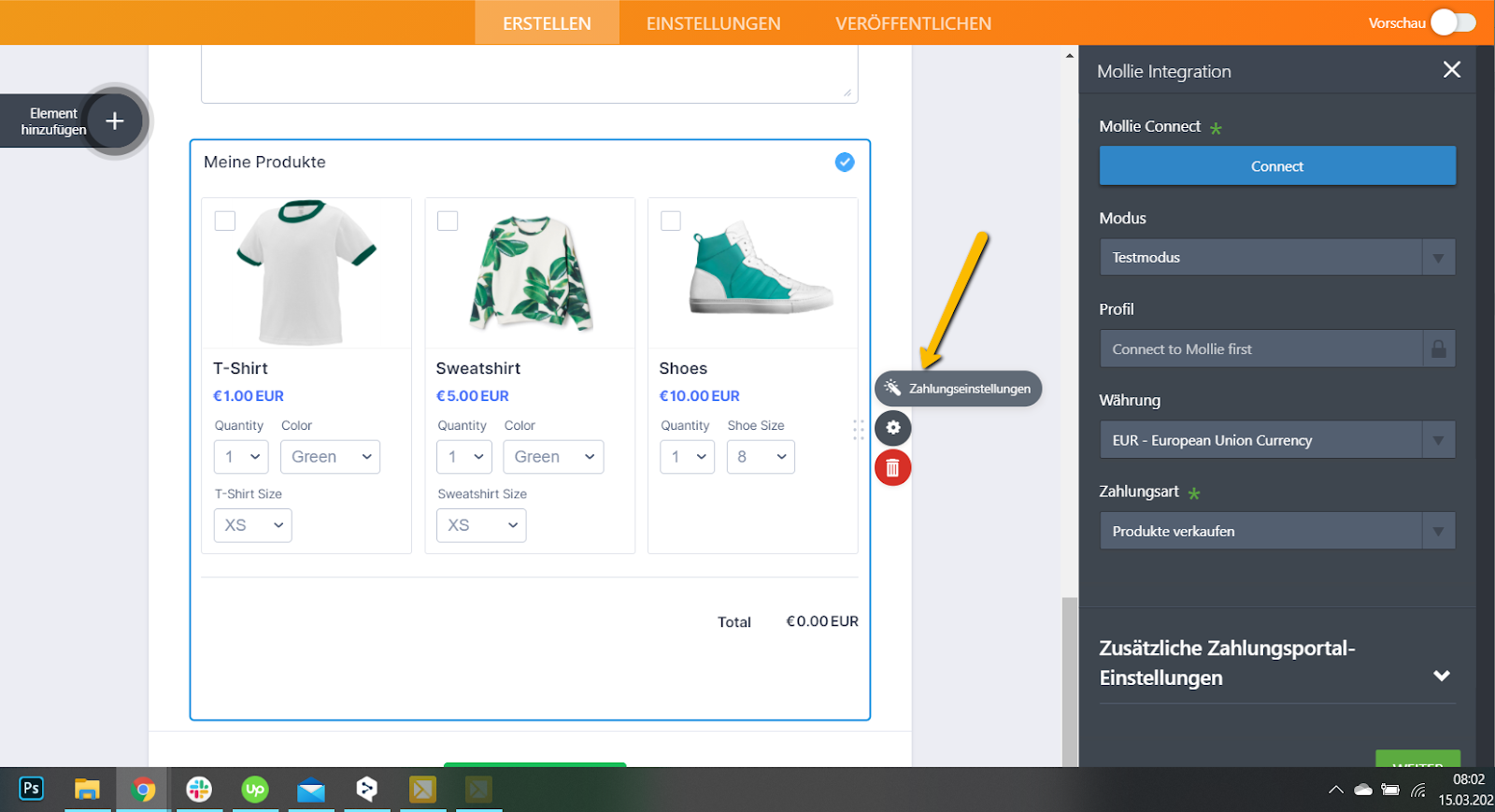Open File Explorer from the taskbar
1495x812 pixels.
[x=87, y=790]
